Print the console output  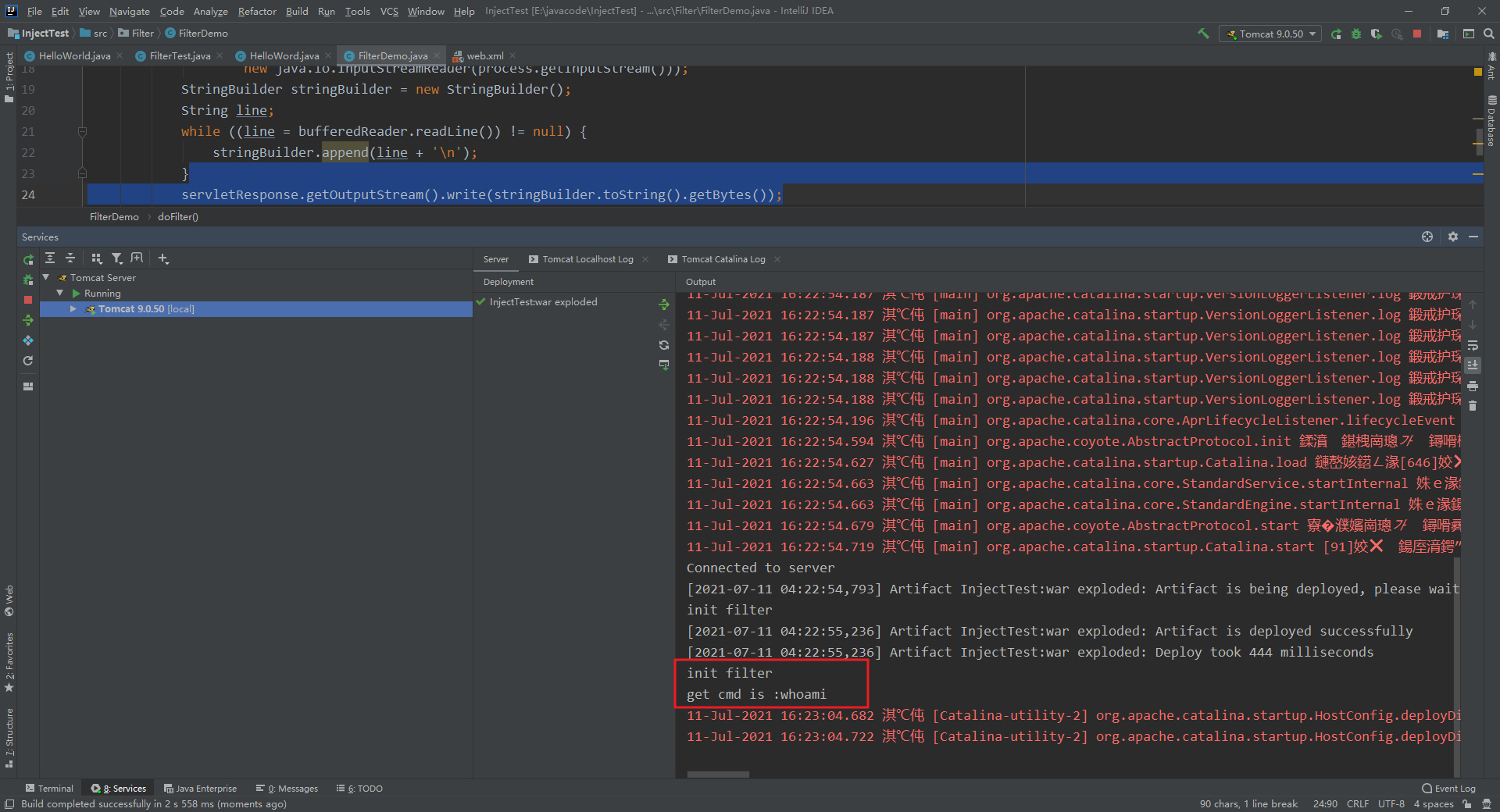click(x=1473, y=386)
